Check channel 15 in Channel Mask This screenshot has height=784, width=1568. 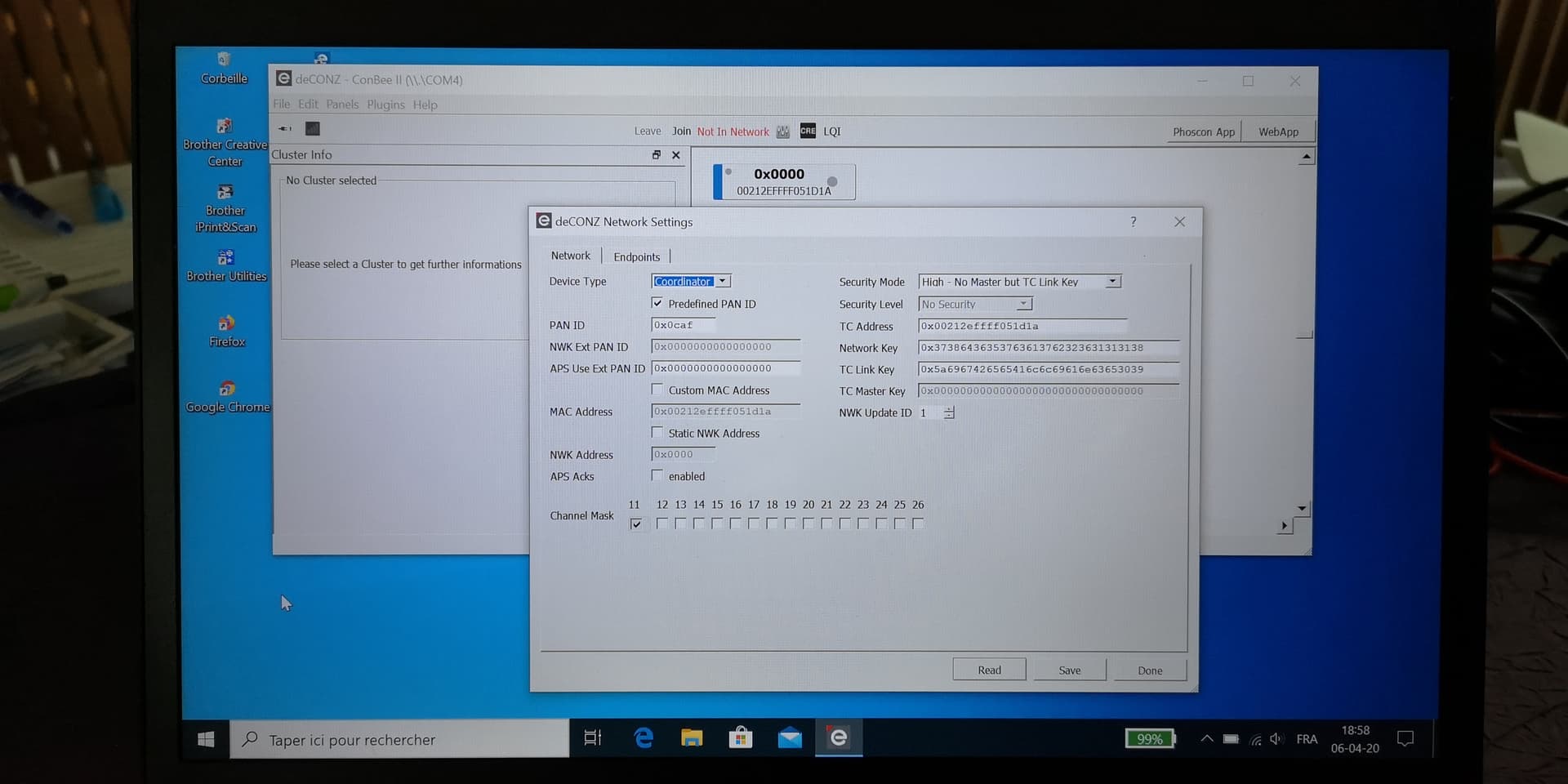717,523
